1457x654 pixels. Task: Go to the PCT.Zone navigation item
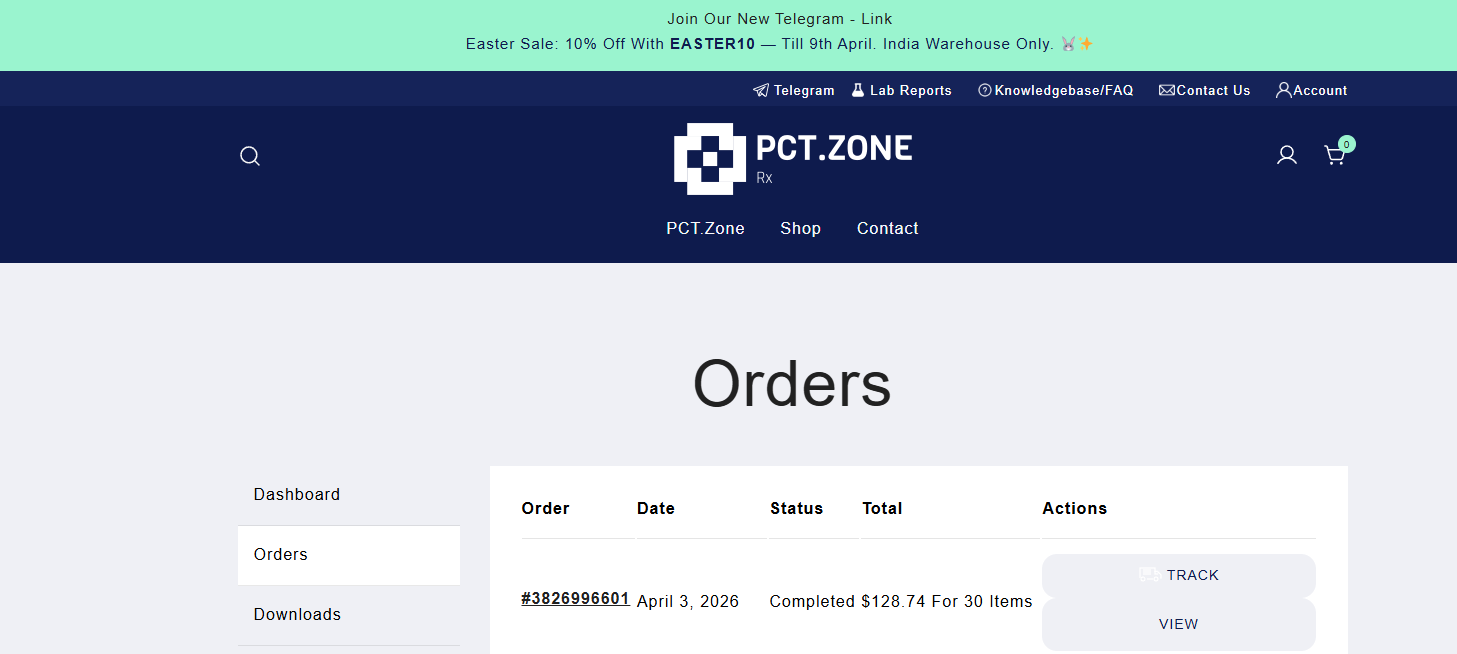(705, 228)
